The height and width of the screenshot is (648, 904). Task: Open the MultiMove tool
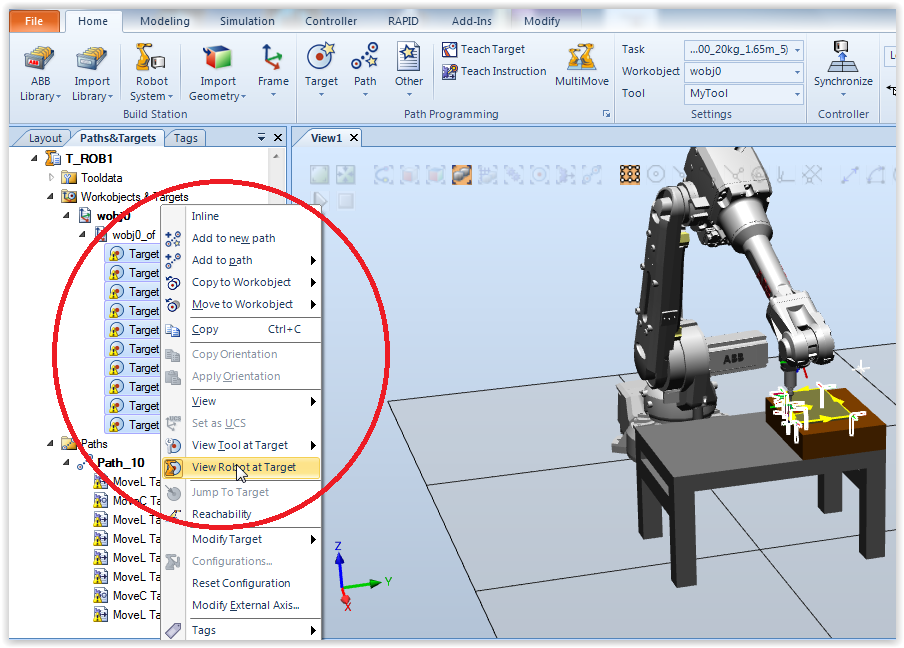pos(582,65)
